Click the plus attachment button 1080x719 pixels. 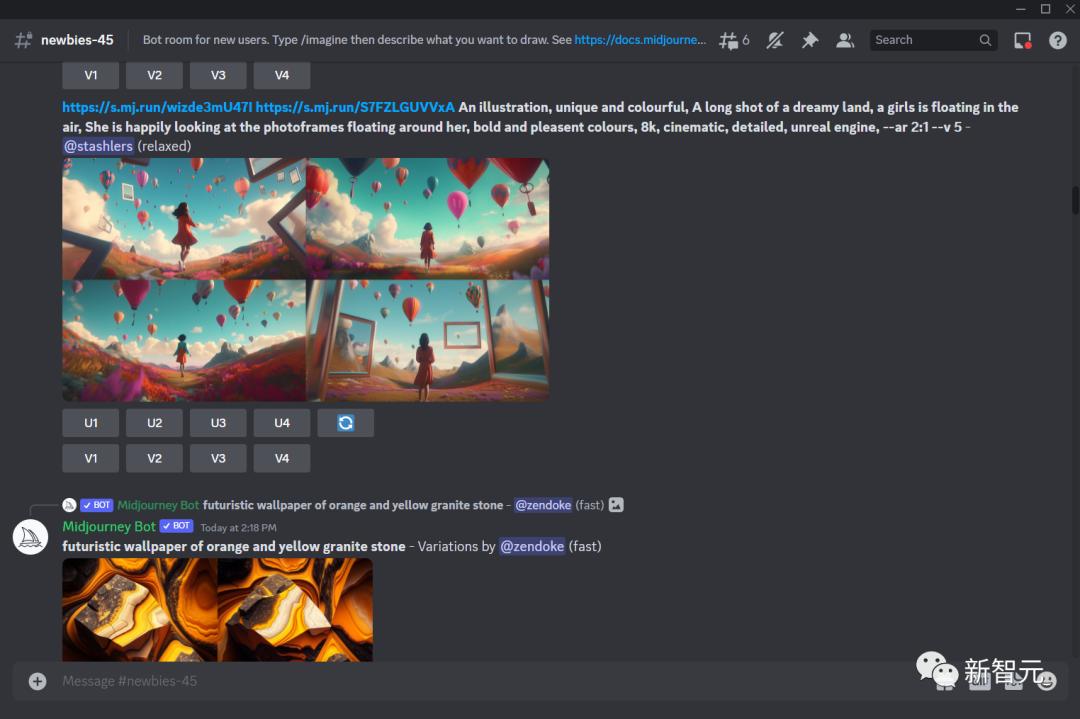[x=37, y=681]
